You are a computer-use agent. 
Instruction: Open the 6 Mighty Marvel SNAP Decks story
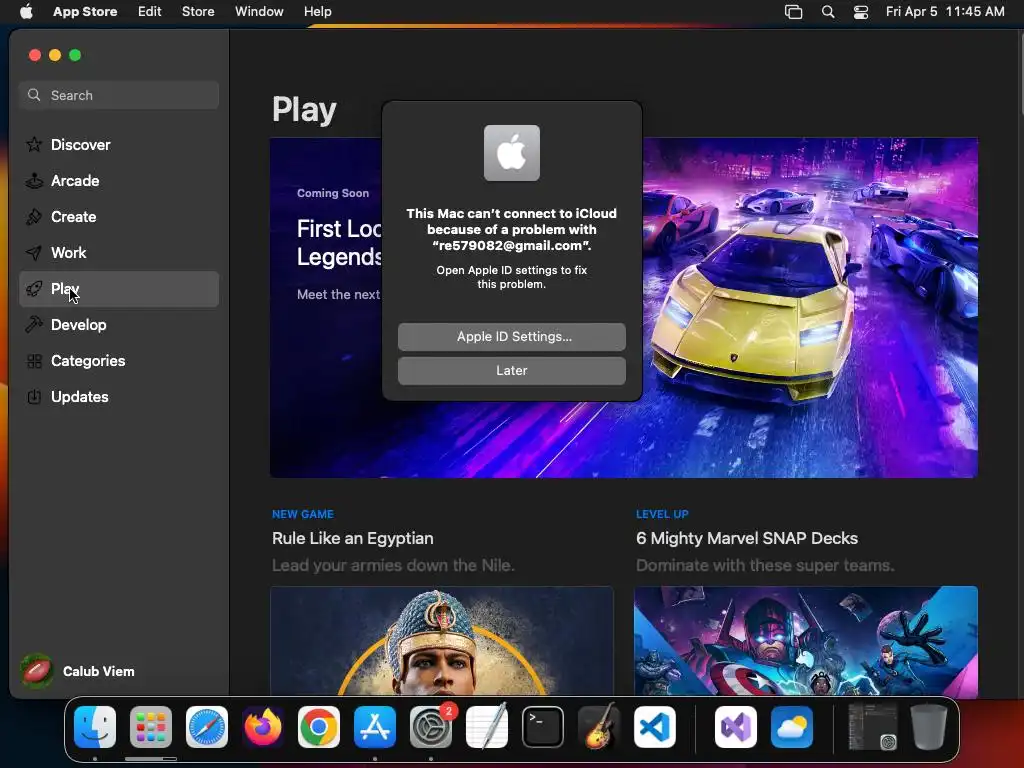coord(747,538)
